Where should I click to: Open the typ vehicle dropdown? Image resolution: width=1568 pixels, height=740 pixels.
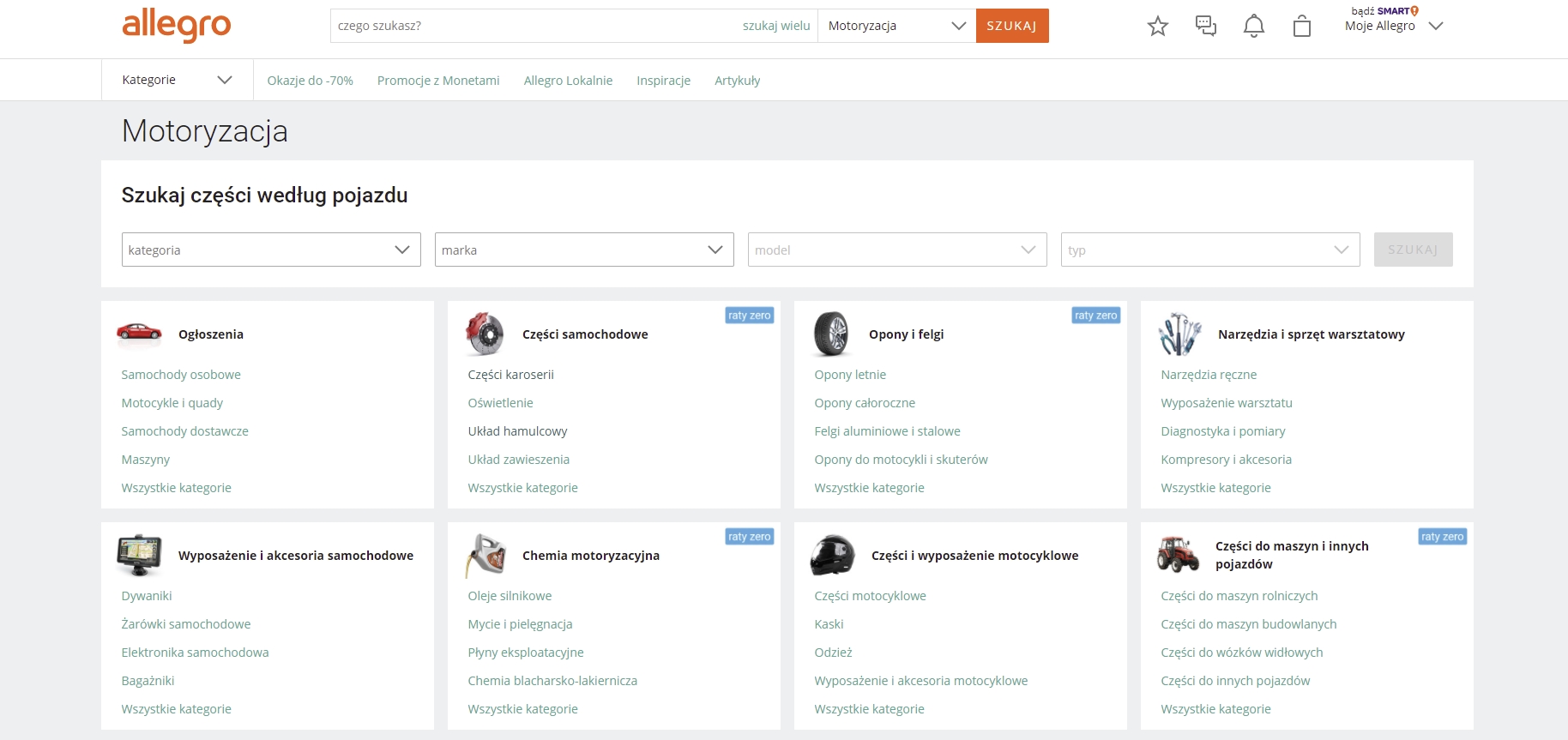point(1210,250)
